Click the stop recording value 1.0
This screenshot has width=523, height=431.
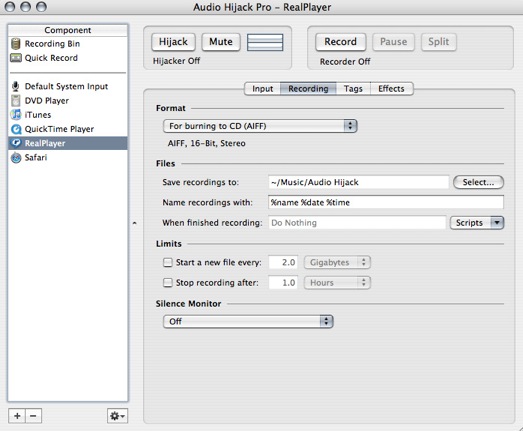click(x=283, y=283)
